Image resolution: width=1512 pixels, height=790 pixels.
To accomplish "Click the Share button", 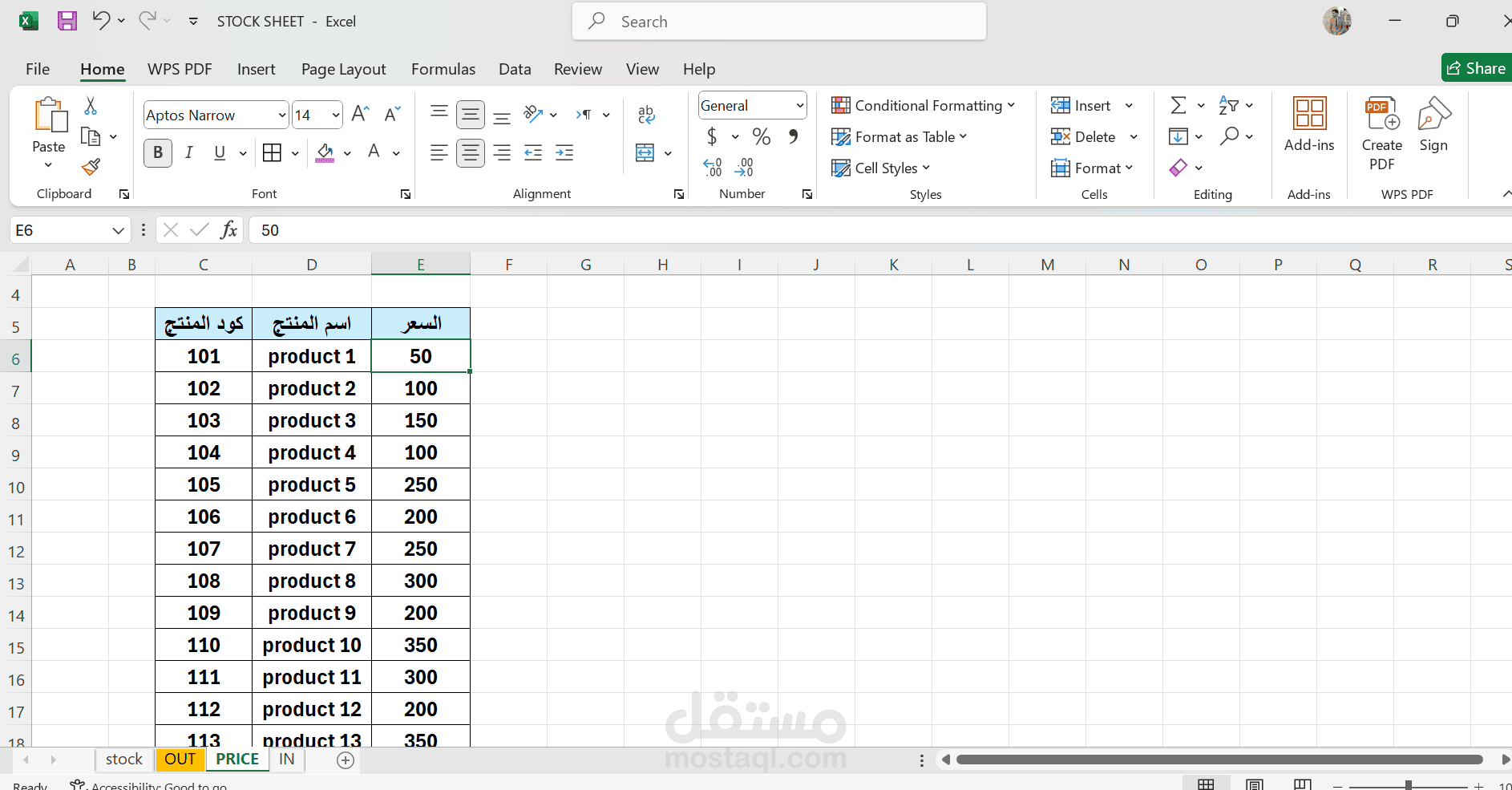I will pos(1477,68).
